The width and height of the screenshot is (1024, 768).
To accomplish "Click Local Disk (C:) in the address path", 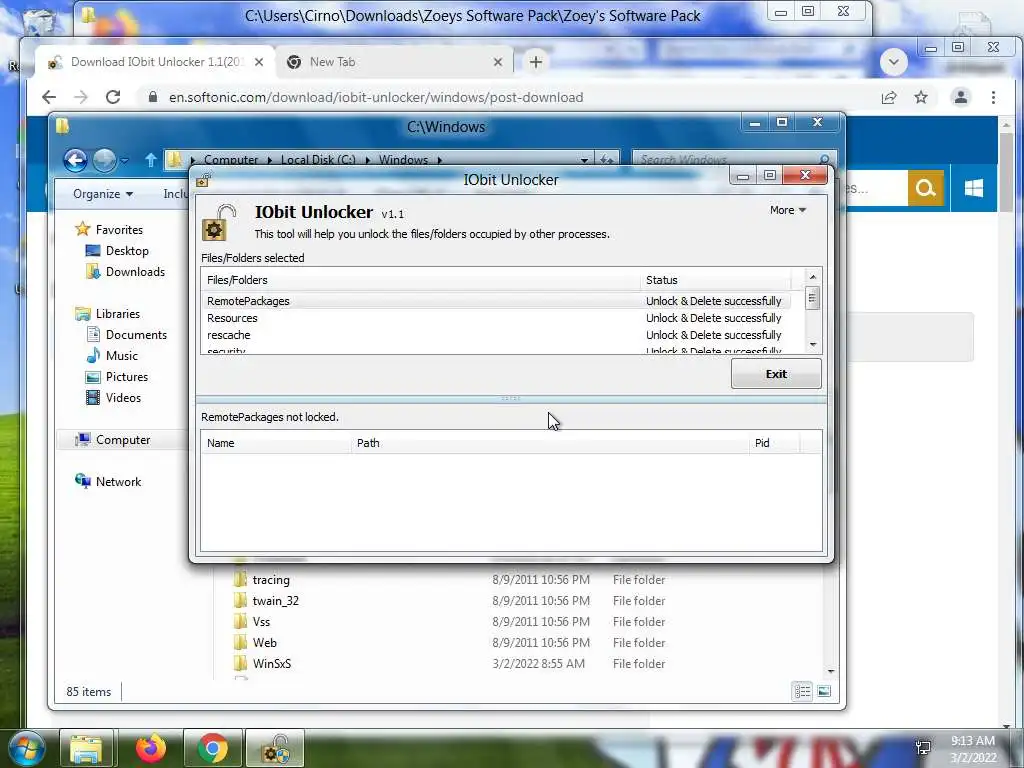I will pyautogui.click(x=318, y=160).
